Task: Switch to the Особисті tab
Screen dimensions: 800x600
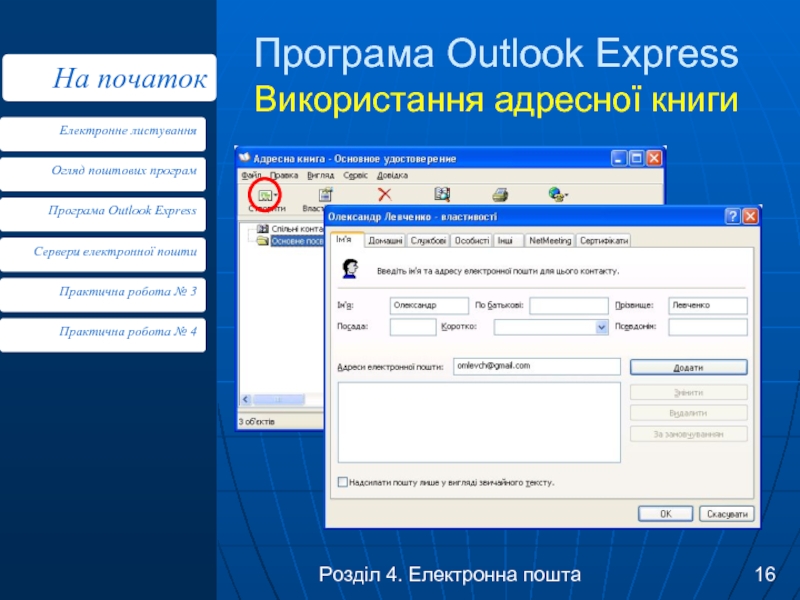Action: [472, 240]
